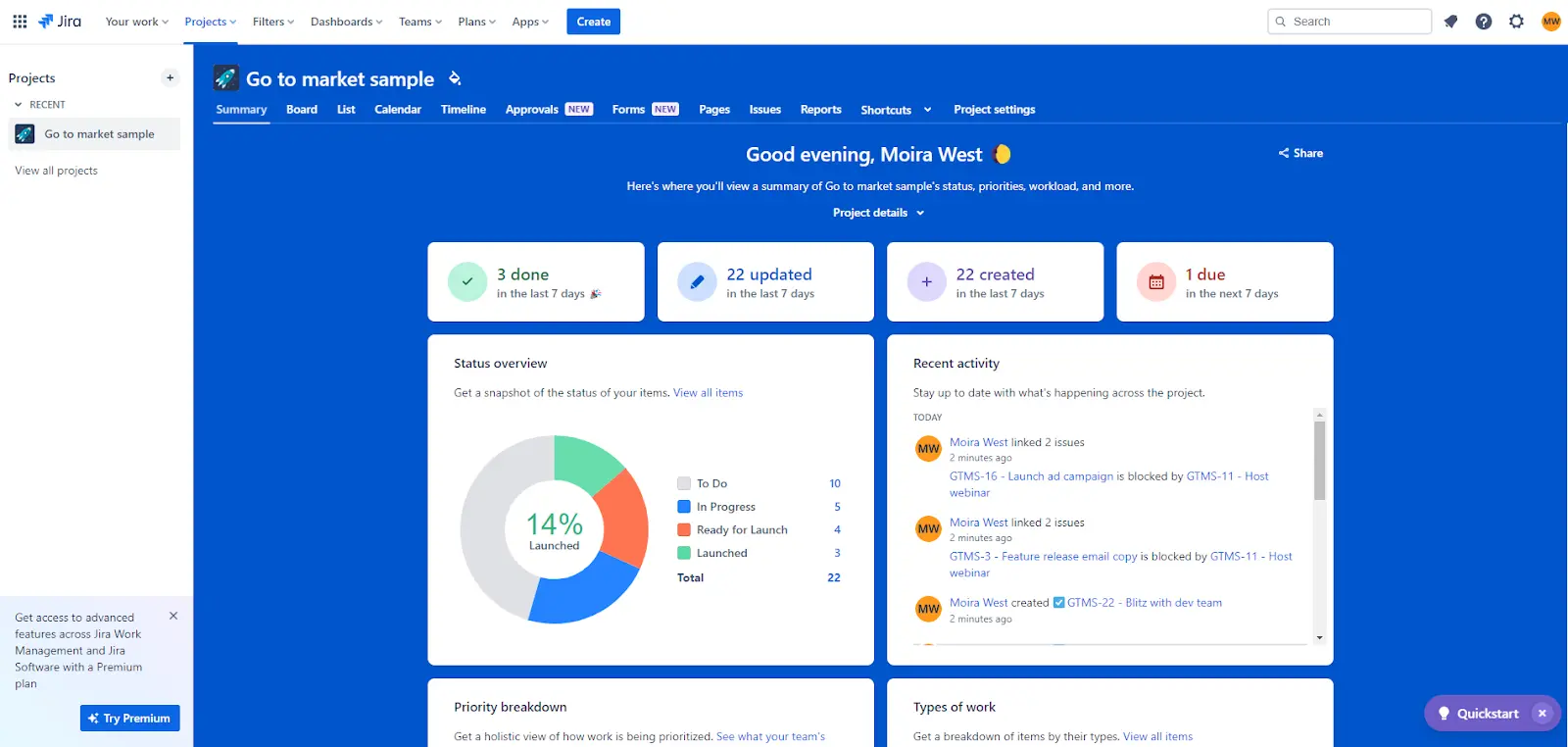Click the red calendar due icon
Image resolution: width=1568 pixels, height=747 pixels.
tap(1156, 281)
